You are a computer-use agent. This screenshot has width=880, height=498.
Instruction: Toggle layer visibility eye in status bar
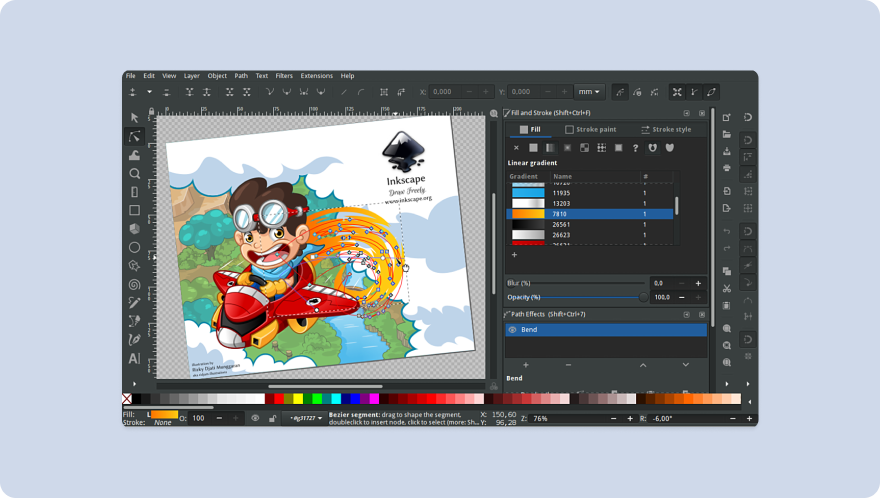point(255,418)
